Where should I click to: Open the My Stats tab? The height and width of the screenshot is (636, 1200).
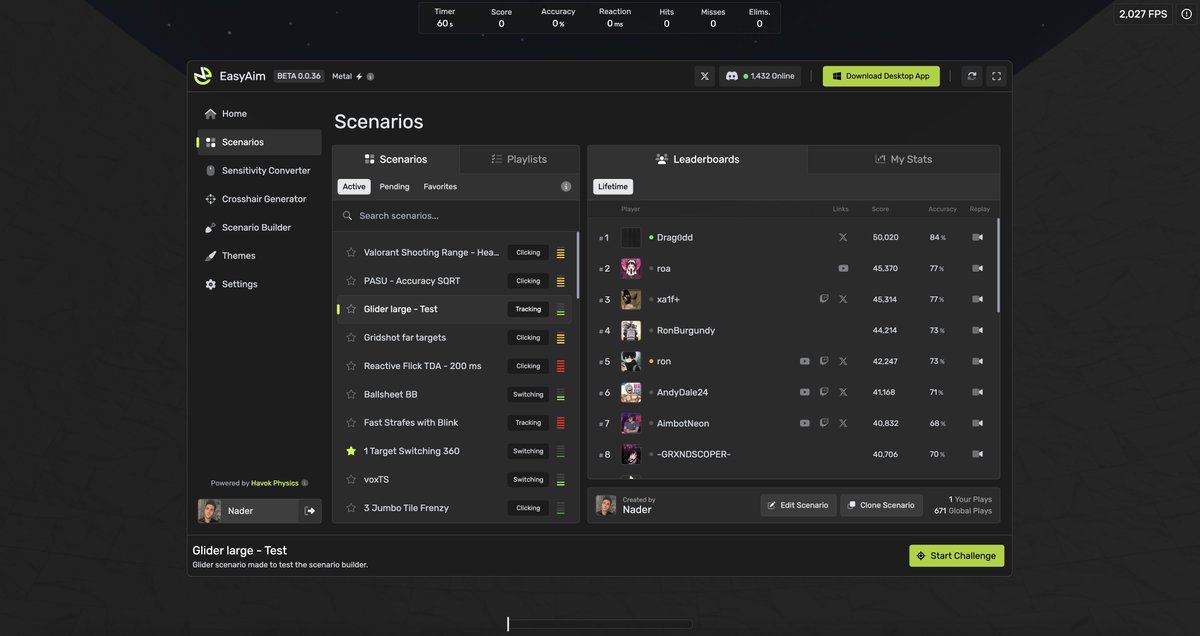[x=903, y=159]
